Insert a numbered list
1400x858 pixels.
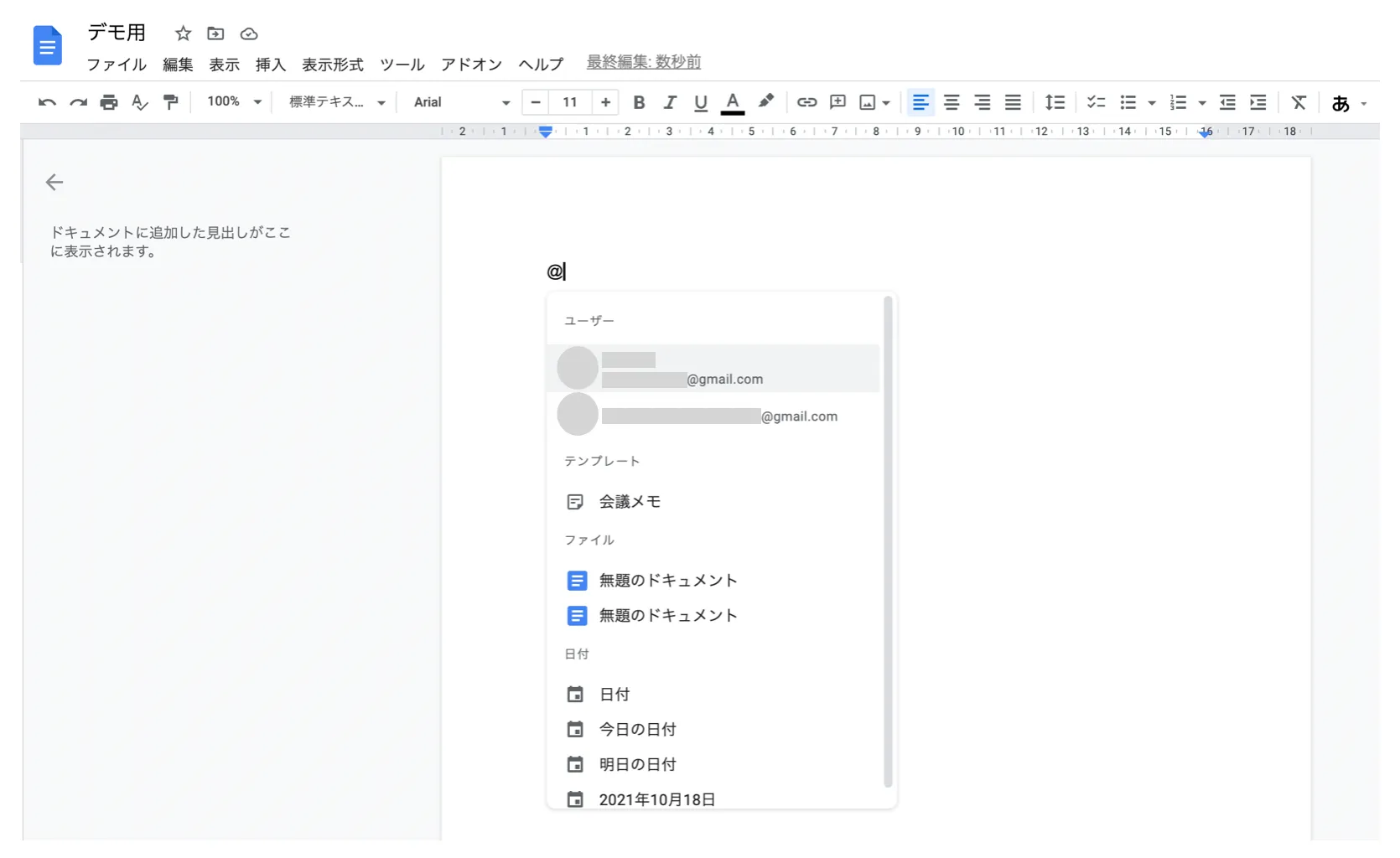coord(1179,102)
